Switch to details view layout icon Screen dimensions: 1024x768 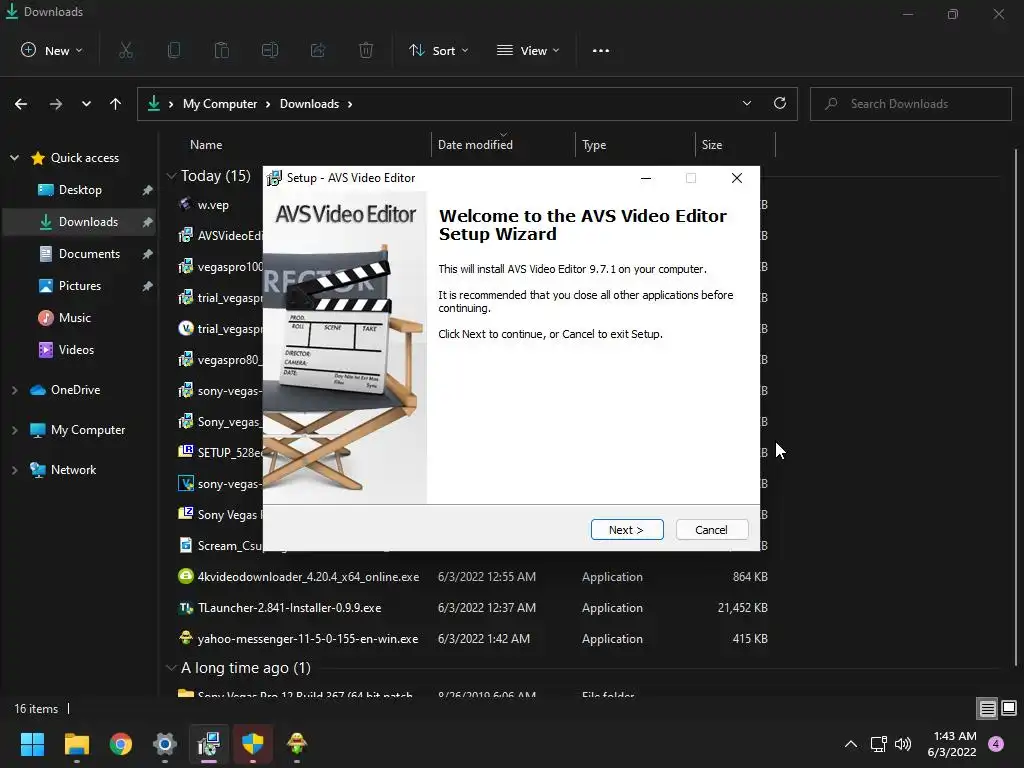[x=987, y=709]
